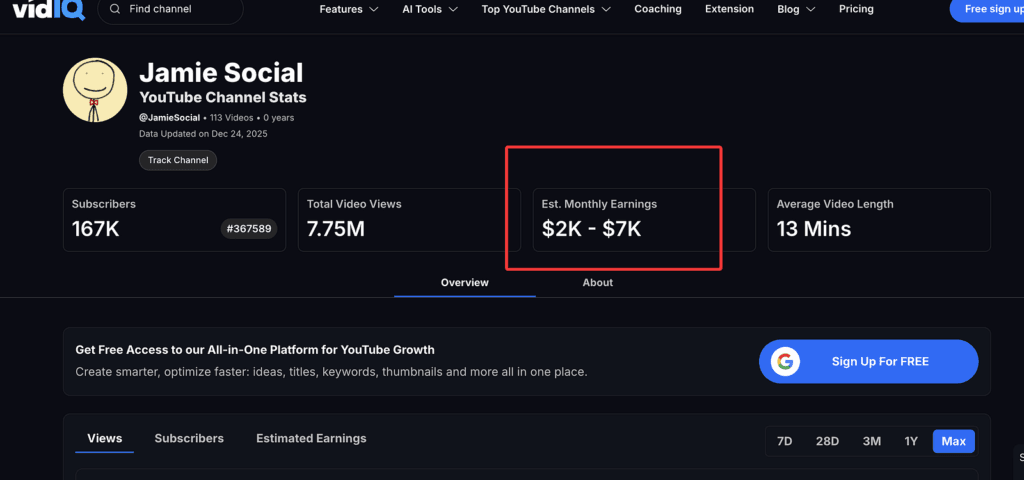The height and width of the screenshot is (480, 1024).
Task: Switch to the About tab
Action: (597, 283)
